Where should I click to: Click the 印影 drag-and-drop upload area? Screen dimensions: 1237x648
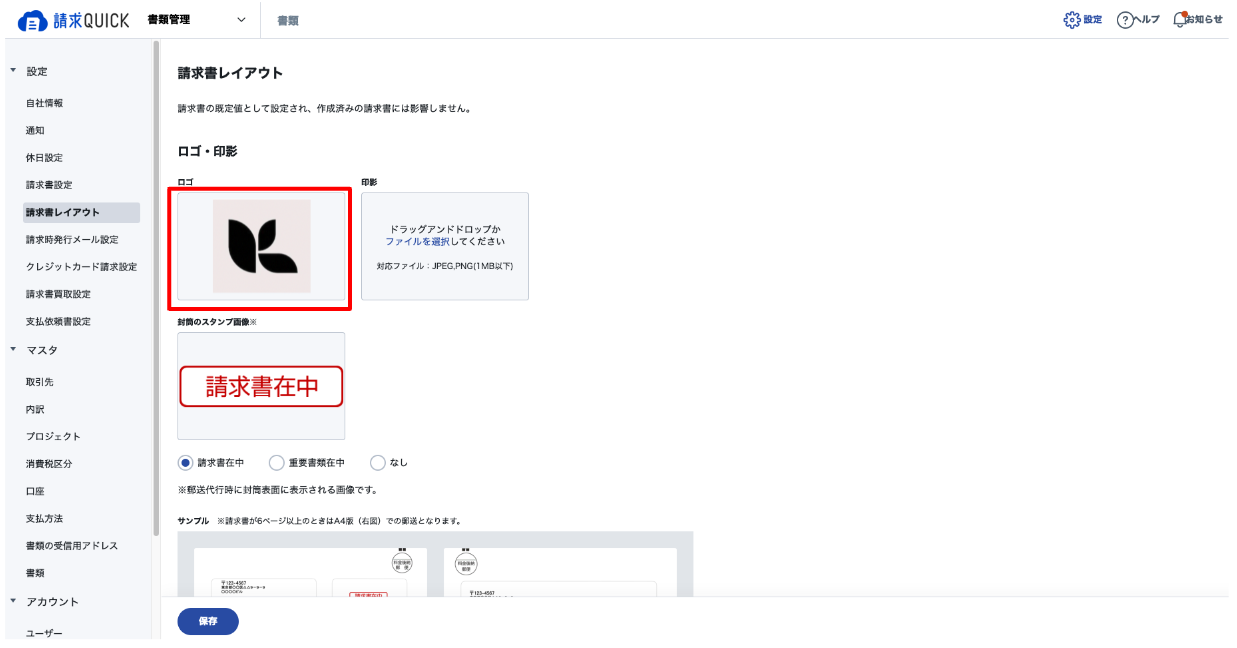[445, 246]
